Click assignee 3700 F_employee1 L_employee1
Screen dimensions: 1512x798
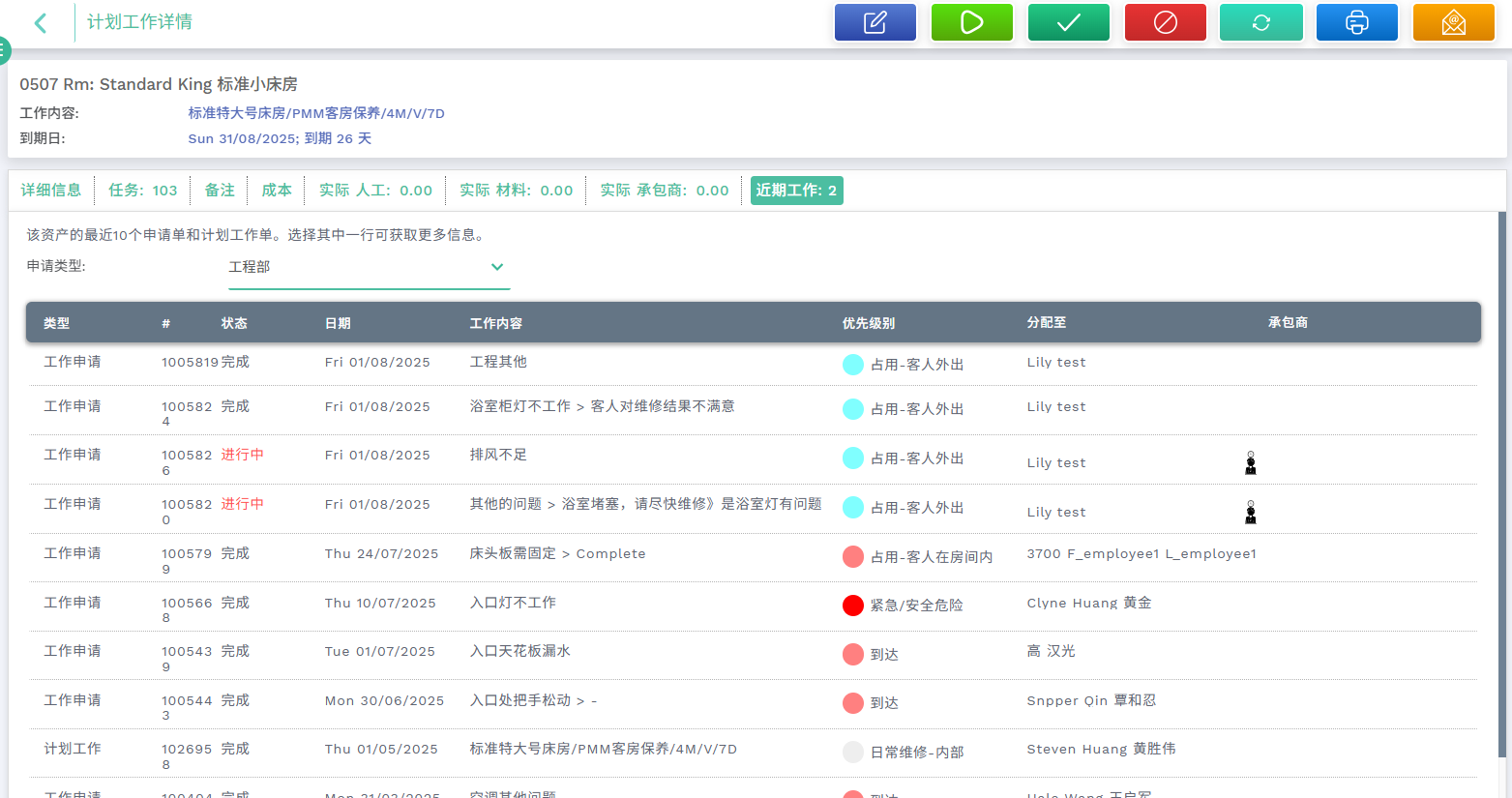click(x=1141, y=554)
